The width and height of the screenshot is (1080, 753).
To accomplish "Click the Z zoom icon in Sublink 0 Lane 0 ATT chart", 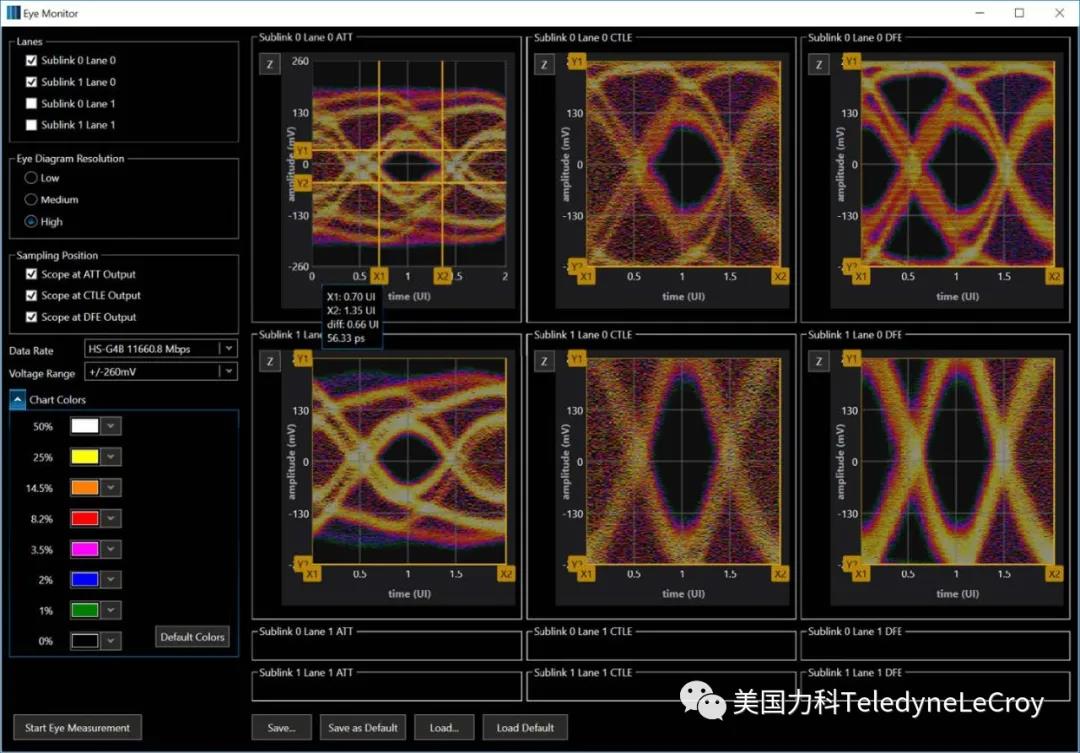I will tap(268, 64).
